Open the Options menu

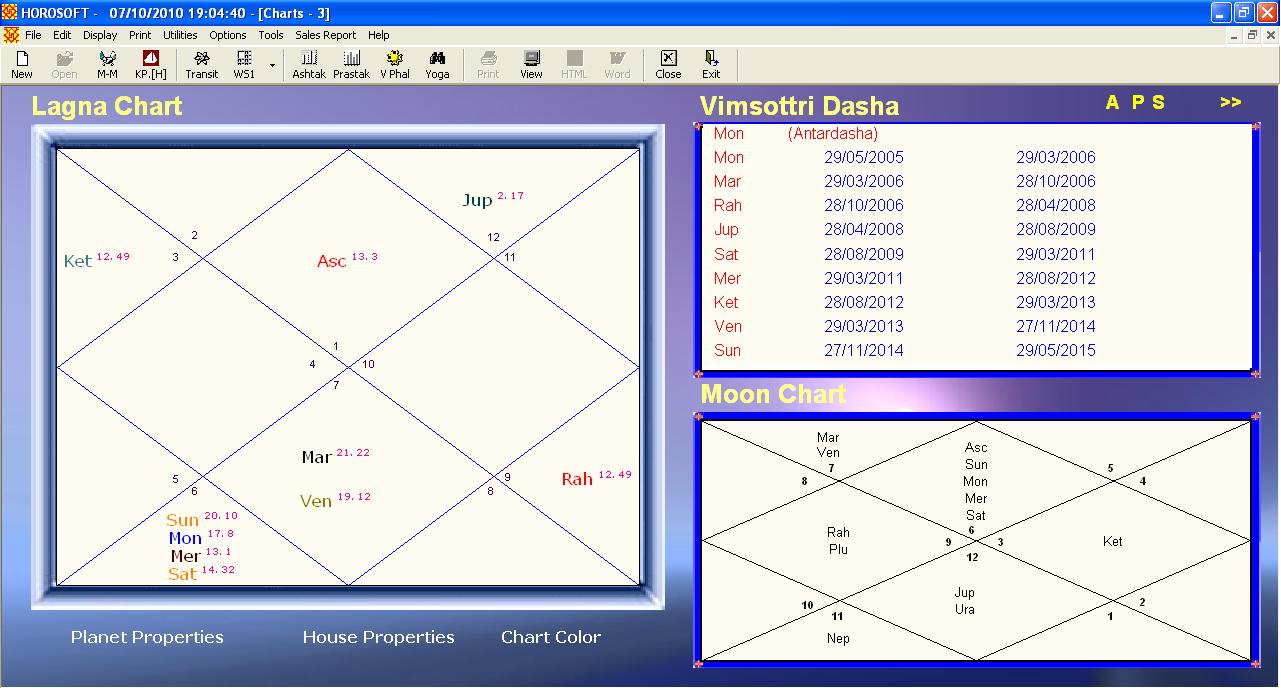tap(228, 35)
